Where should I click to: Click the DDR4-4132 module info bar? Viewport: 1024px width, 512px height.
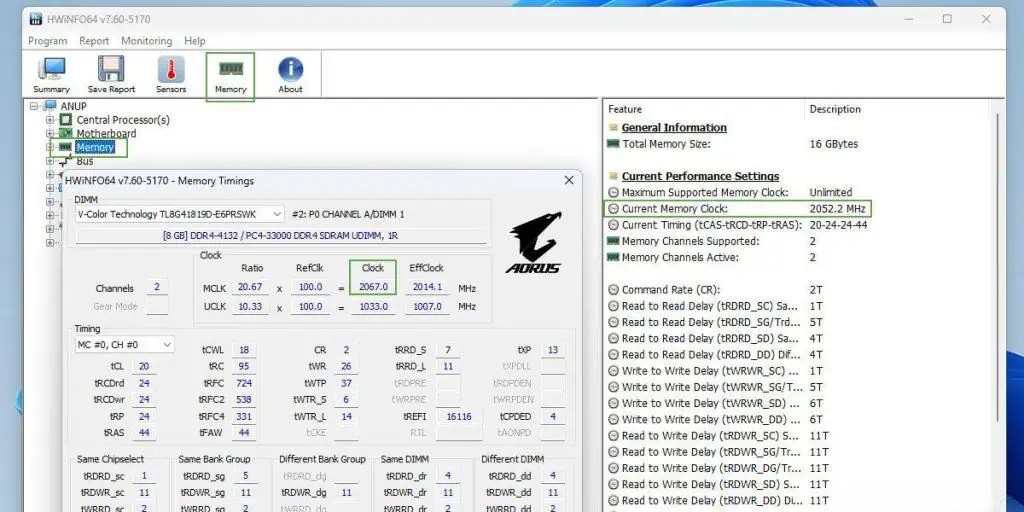click(281, 236)
